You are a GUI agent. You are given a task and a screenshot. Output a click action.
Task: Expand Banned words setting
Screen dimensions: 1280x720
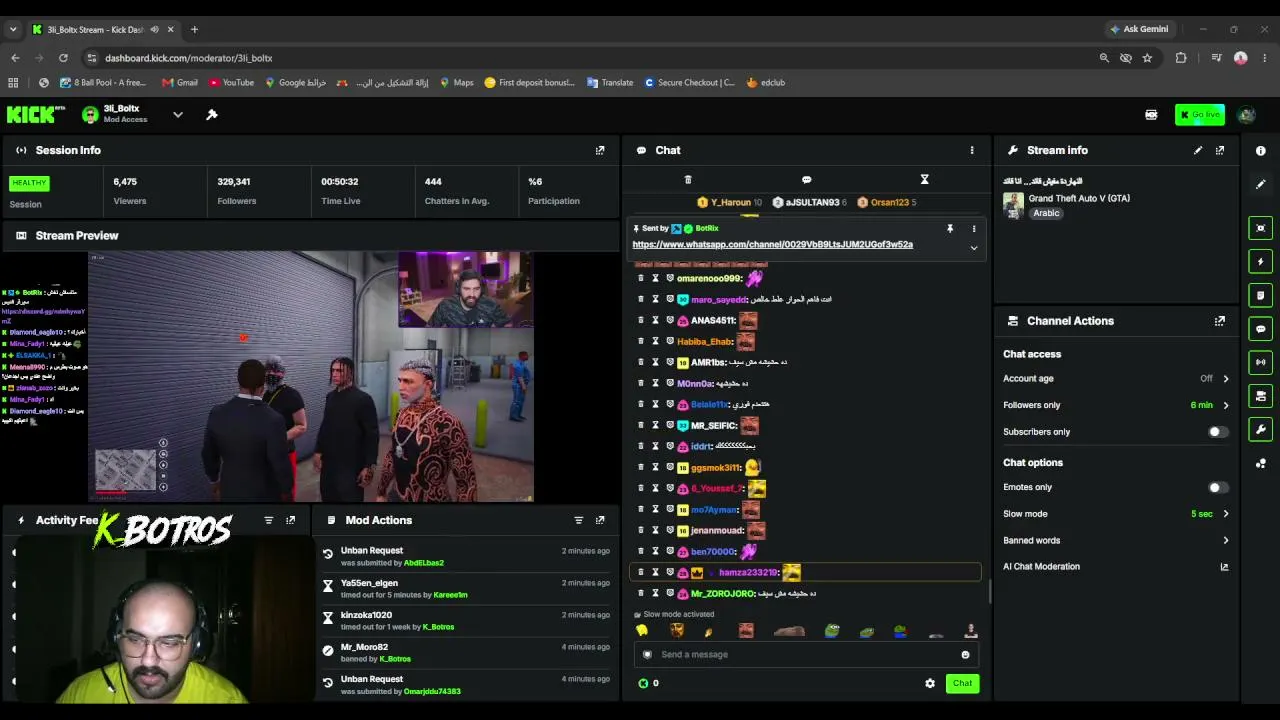(1226, 540)
